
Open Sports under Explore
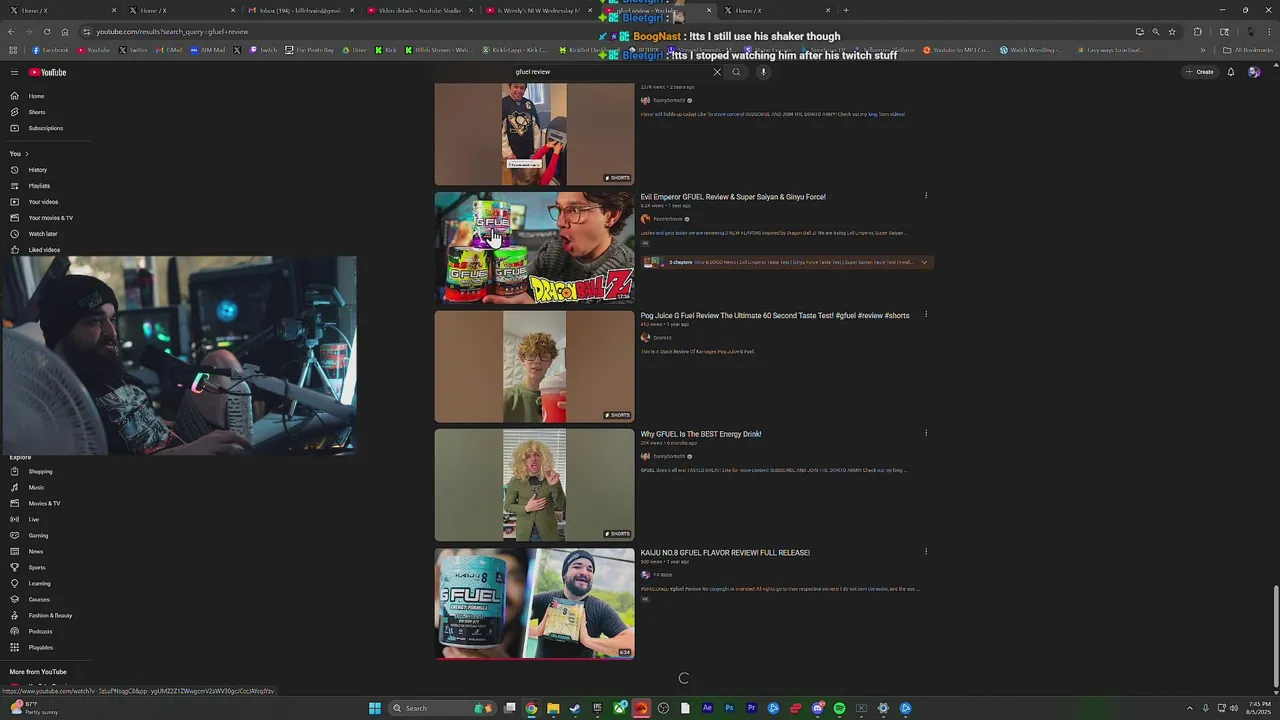37,567
